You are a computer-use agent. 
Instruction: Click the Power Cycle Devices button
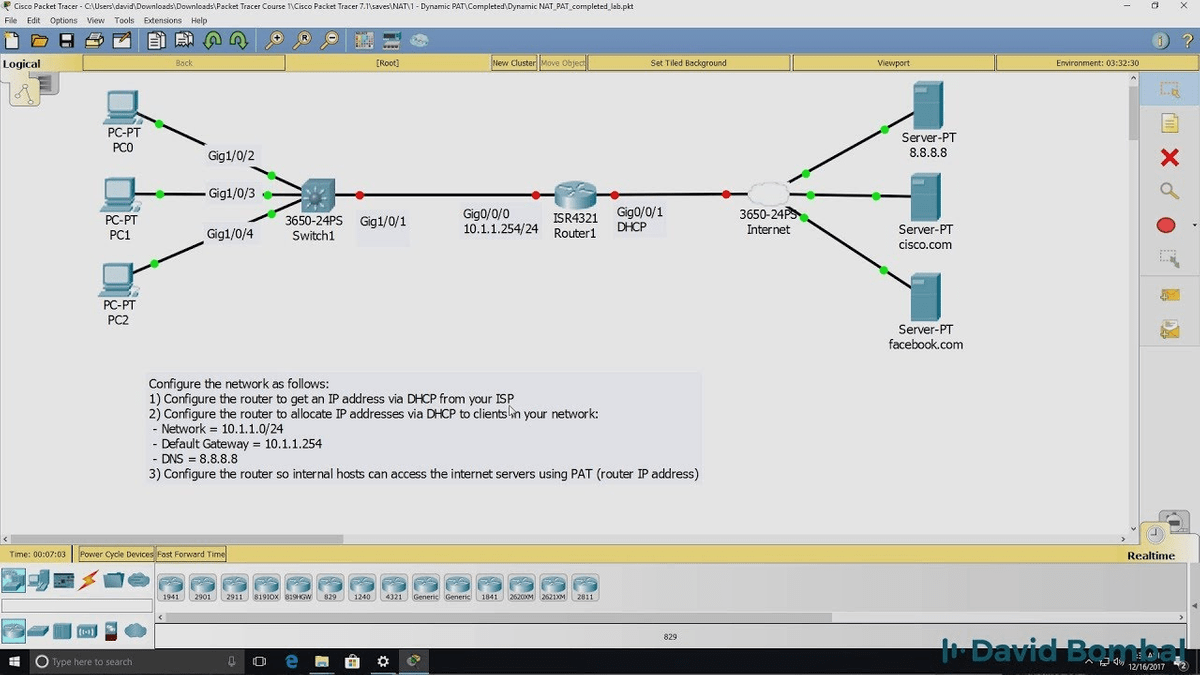coord(117,554)
